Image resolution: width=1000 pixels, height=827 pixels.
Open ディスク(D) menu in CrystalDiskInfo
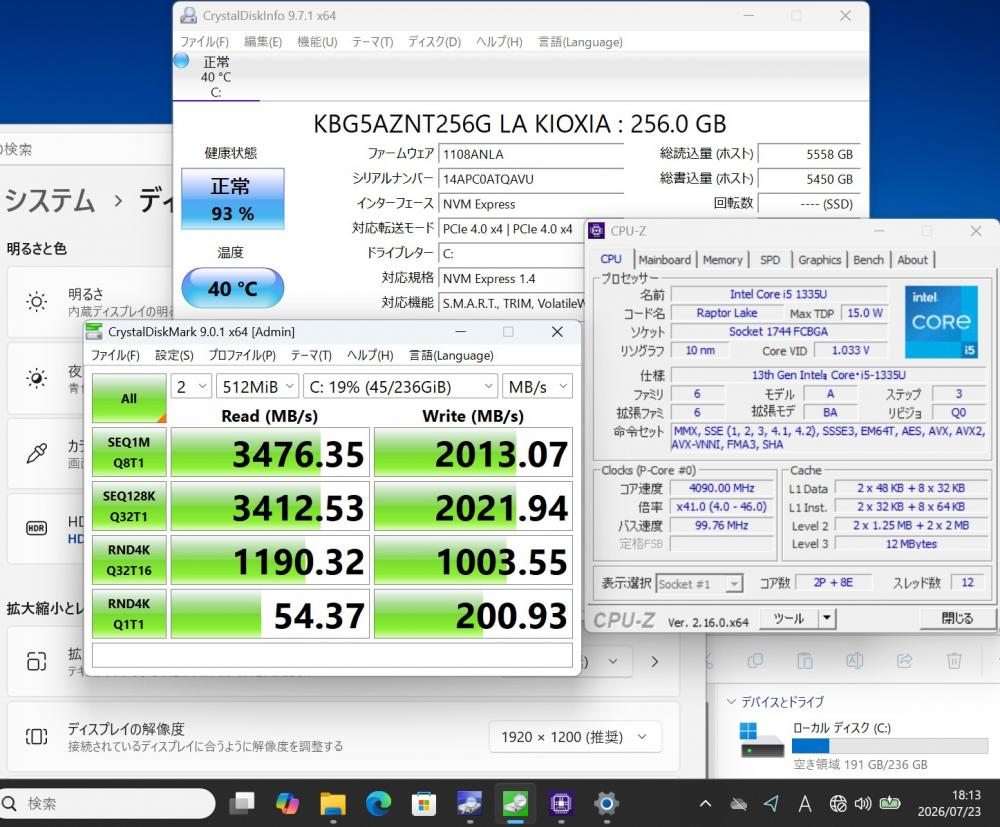(434, 42)
